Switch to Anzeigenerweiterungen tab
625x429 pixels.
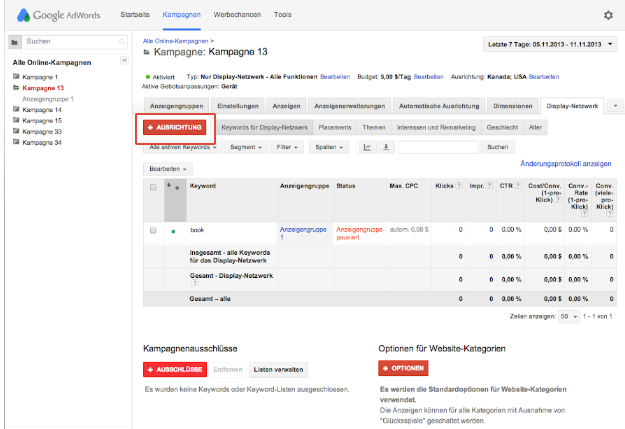[350, 106]
